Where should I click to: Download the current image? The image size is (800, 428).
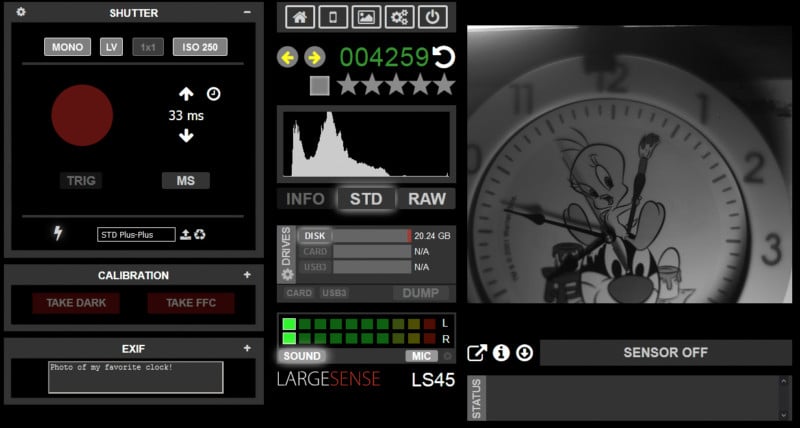pos(524,353)
